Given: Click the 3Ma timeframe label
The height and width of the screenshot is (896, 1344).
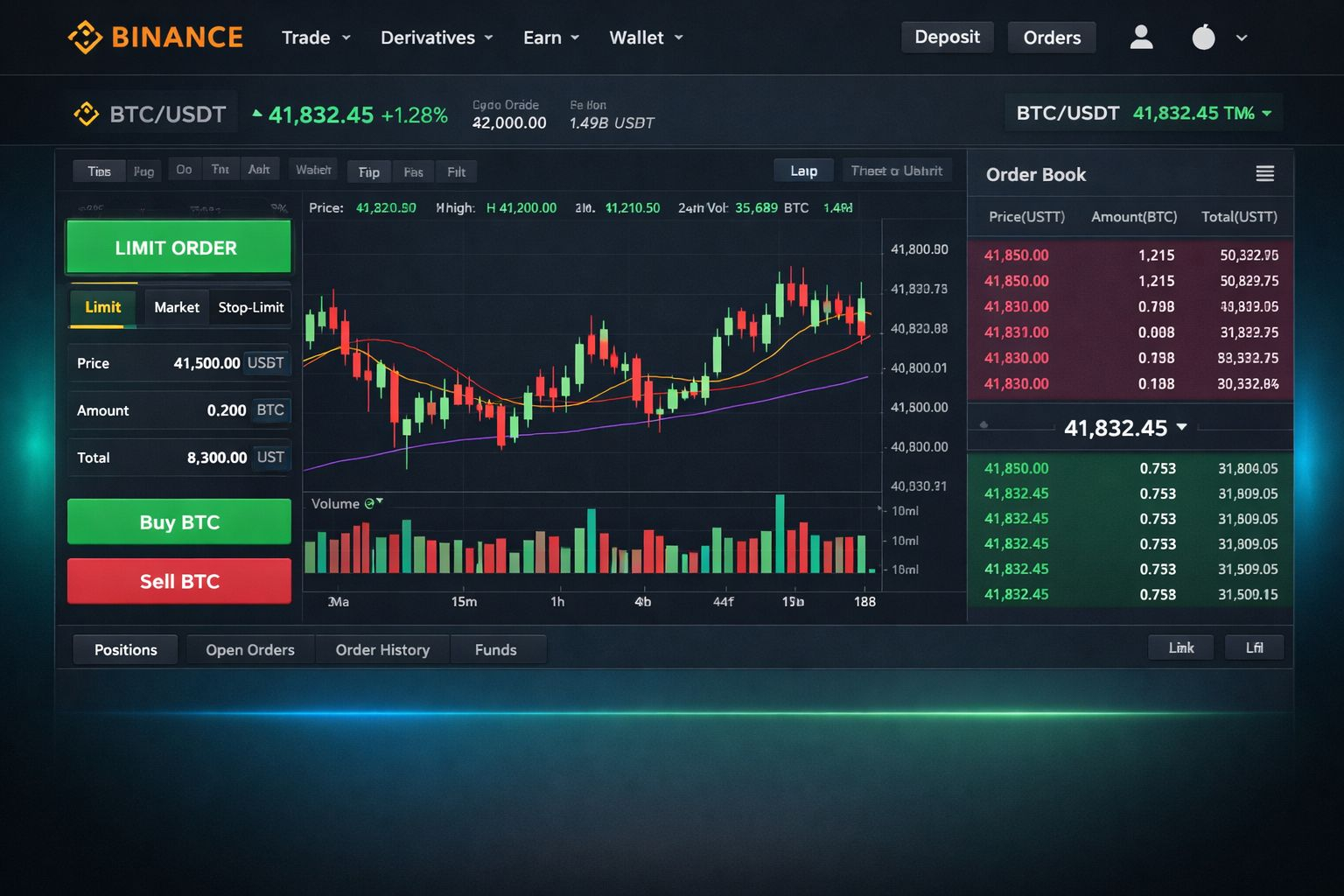Looking at the screenshot, I should [338, 601].
